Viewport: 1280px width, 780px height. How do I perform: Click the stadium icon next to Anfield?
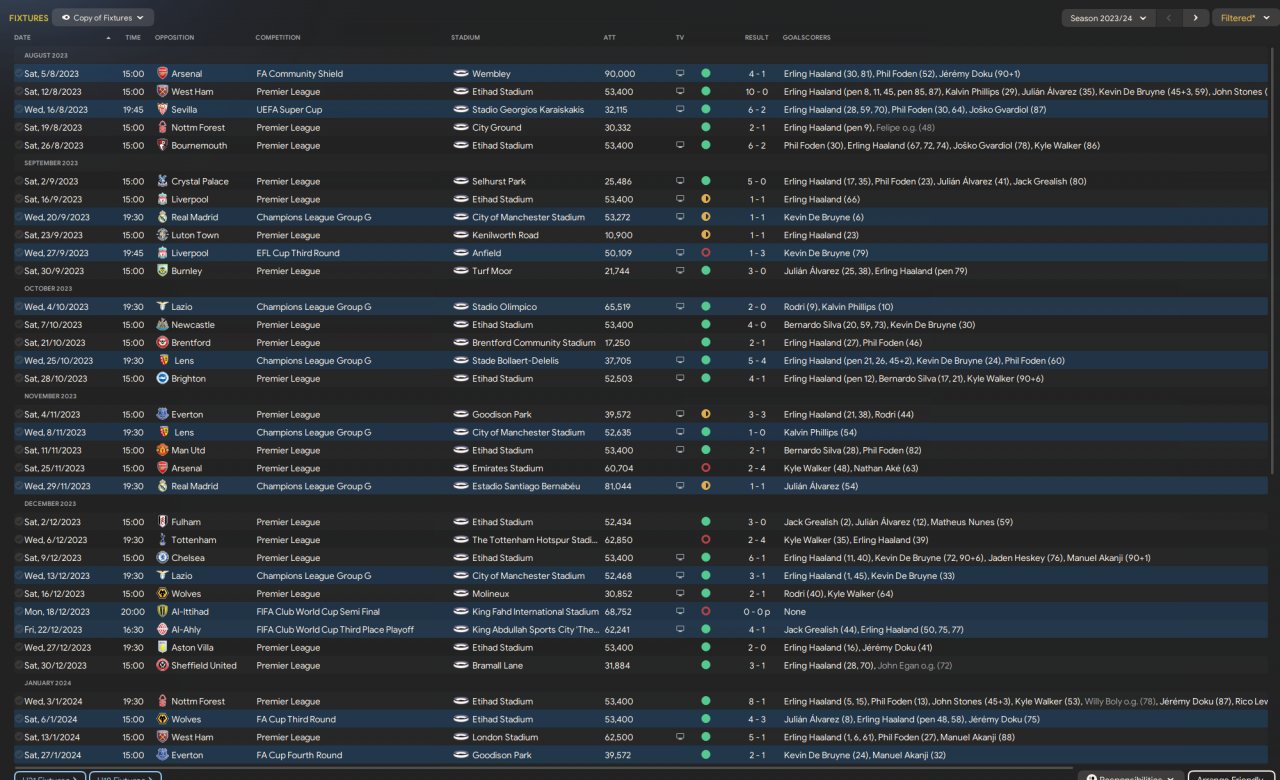coord(461,254)
